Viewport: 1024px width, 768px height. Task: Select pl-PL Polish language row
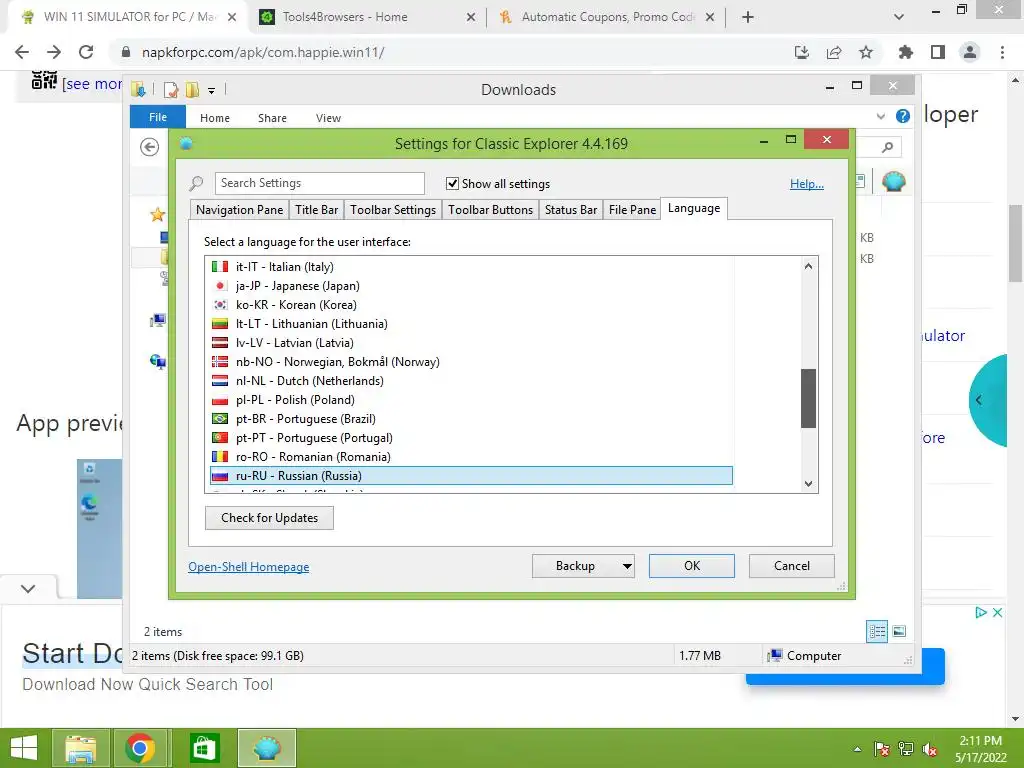tap(471, 399)
